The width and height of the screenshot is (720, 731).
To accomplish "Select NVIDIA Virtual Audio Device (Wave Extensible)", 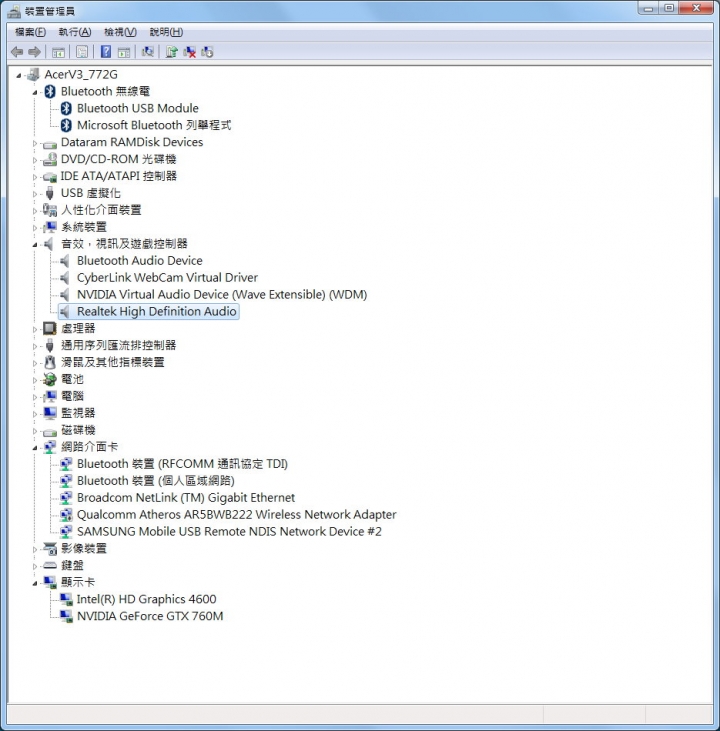I will point(222,295).
